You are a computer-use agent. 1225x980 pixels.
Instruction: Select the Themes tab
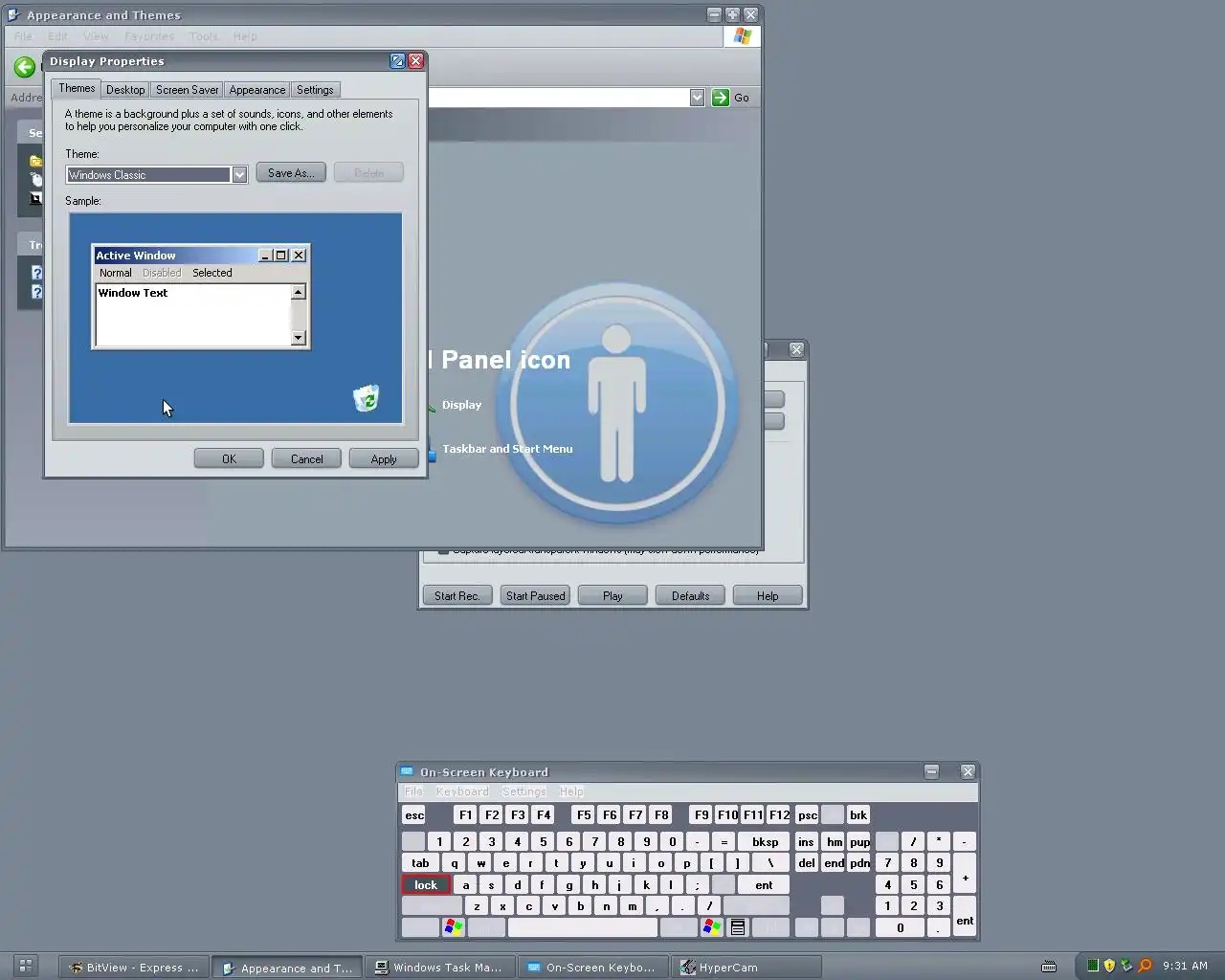(x=77, y=88)
